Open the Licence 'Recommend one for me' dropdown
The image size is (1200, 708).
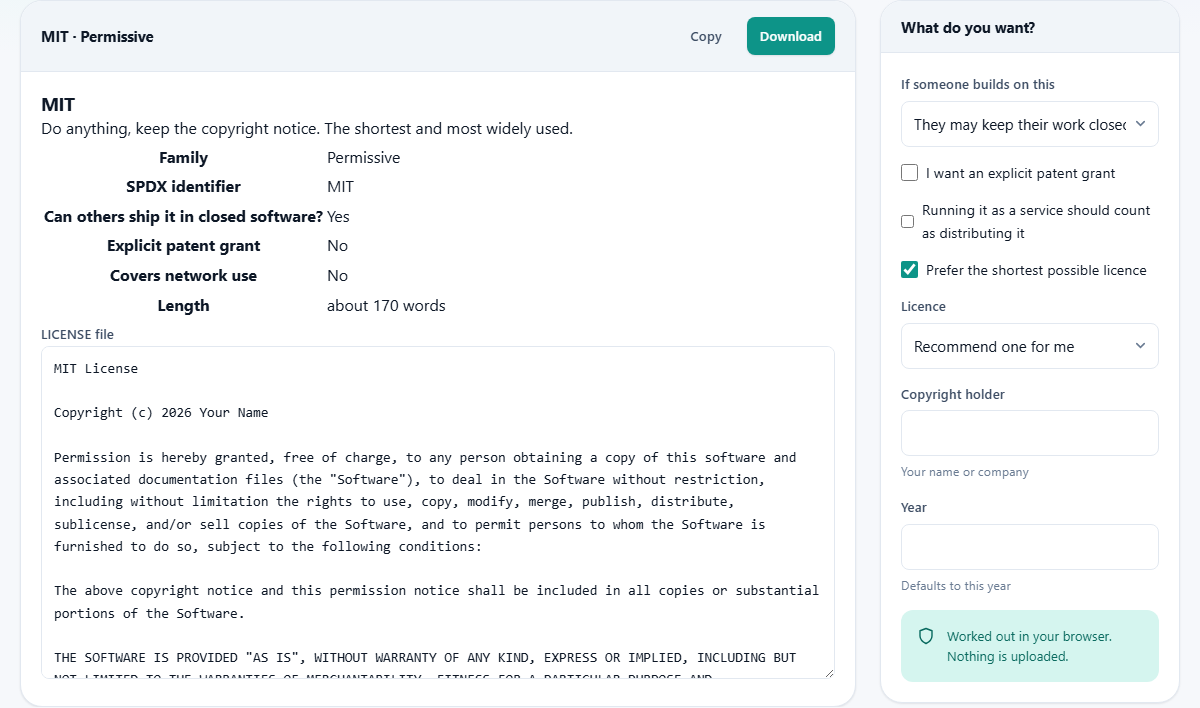pos(1030,346)
